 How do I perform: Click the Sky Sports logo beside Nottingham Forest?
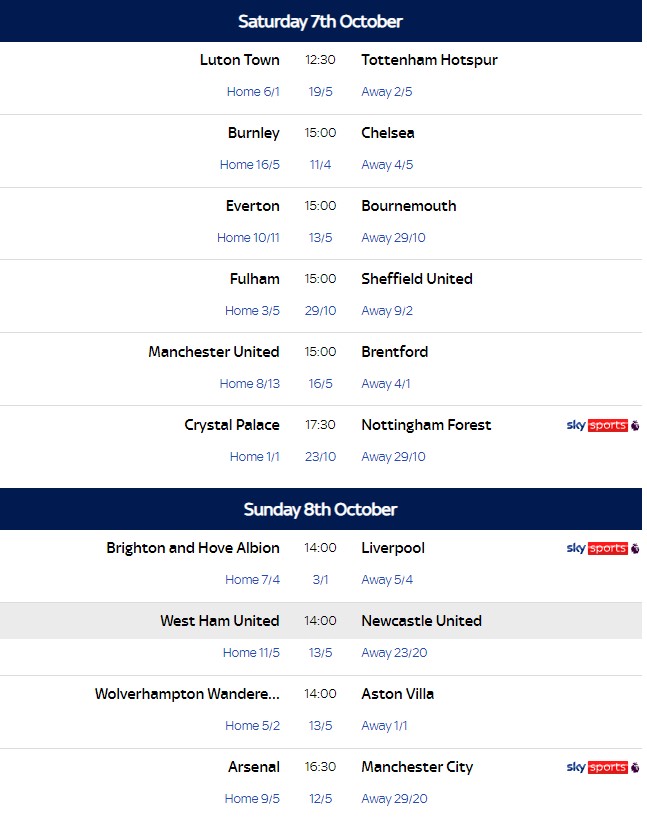click(603, 425)
